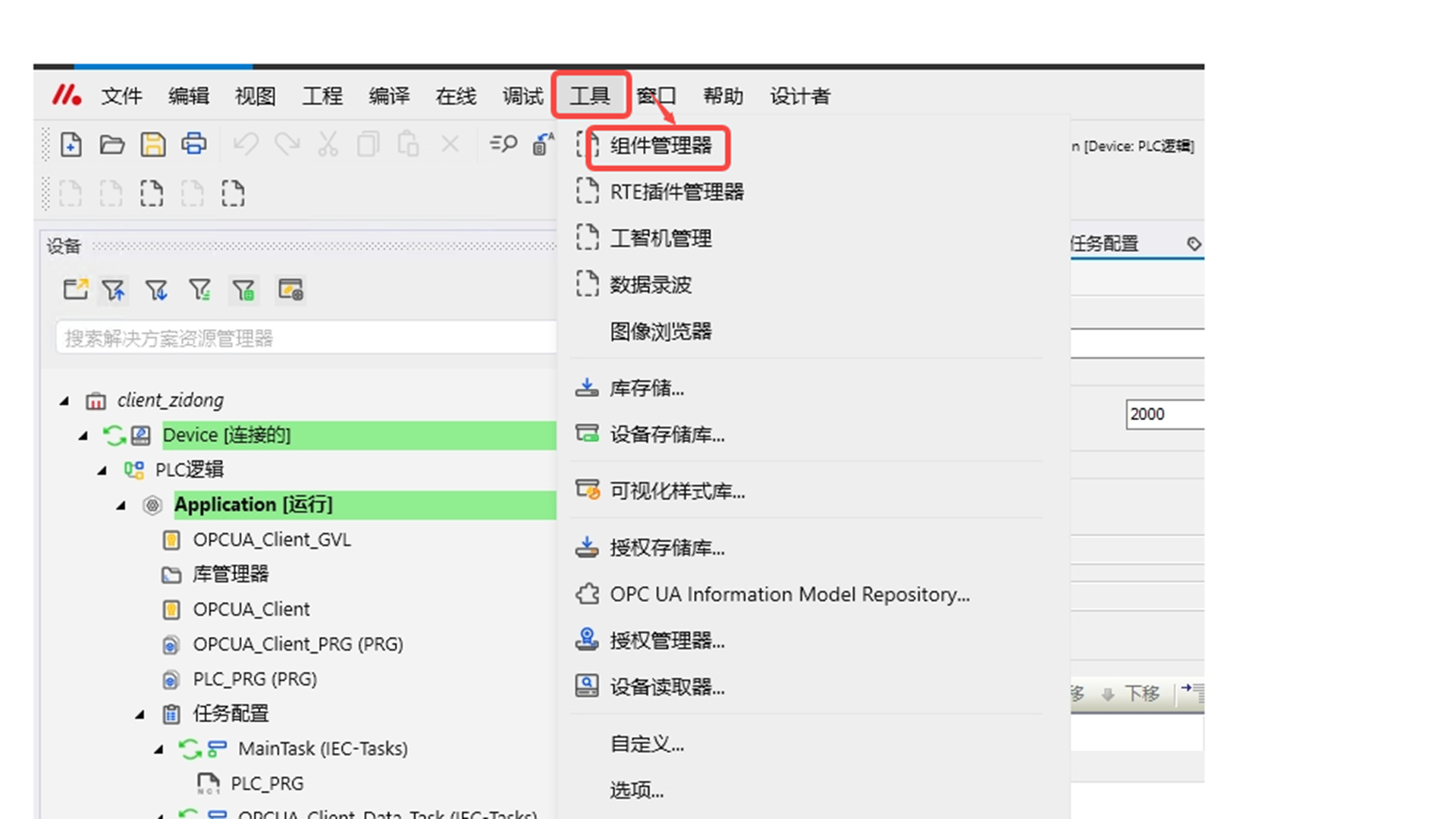Click the Print toolbar icon

193,143
